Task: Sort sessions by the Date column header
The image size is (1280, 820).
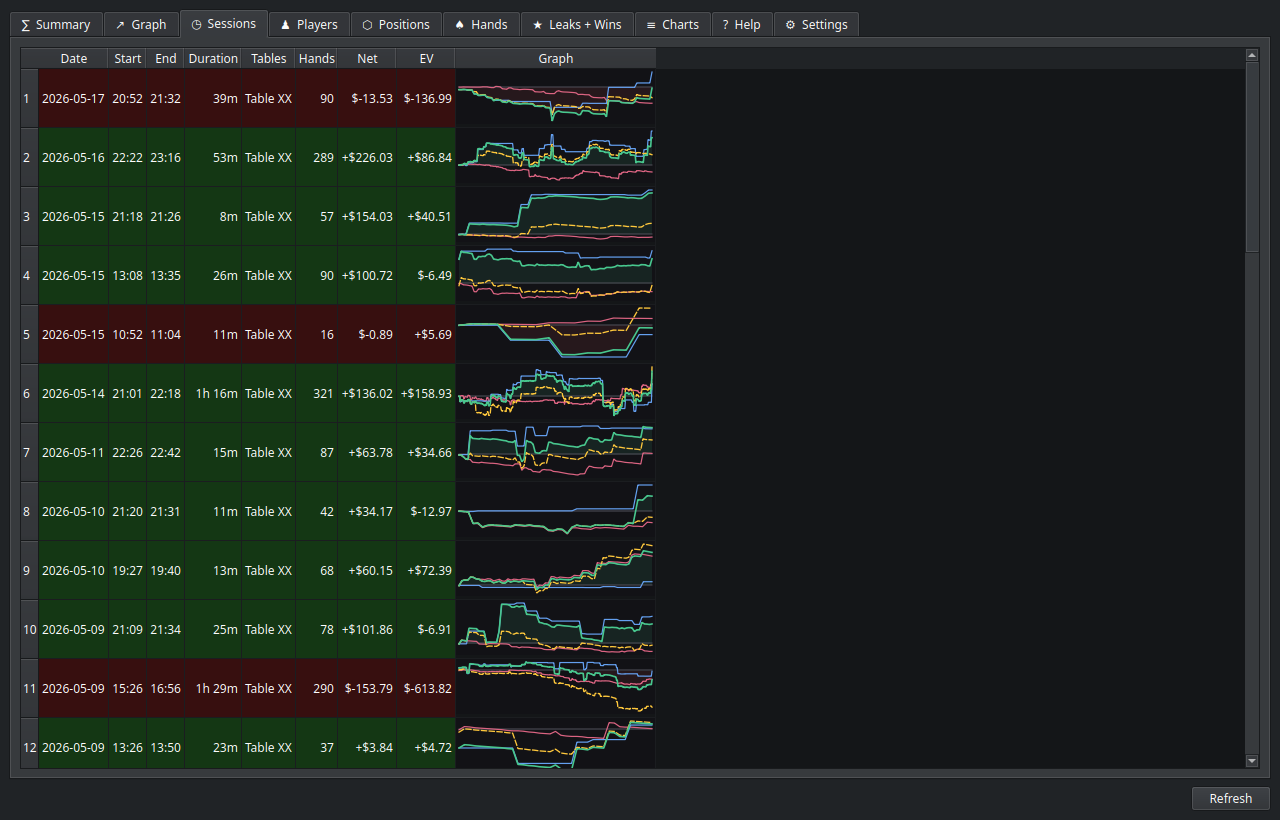Action: 74,58
